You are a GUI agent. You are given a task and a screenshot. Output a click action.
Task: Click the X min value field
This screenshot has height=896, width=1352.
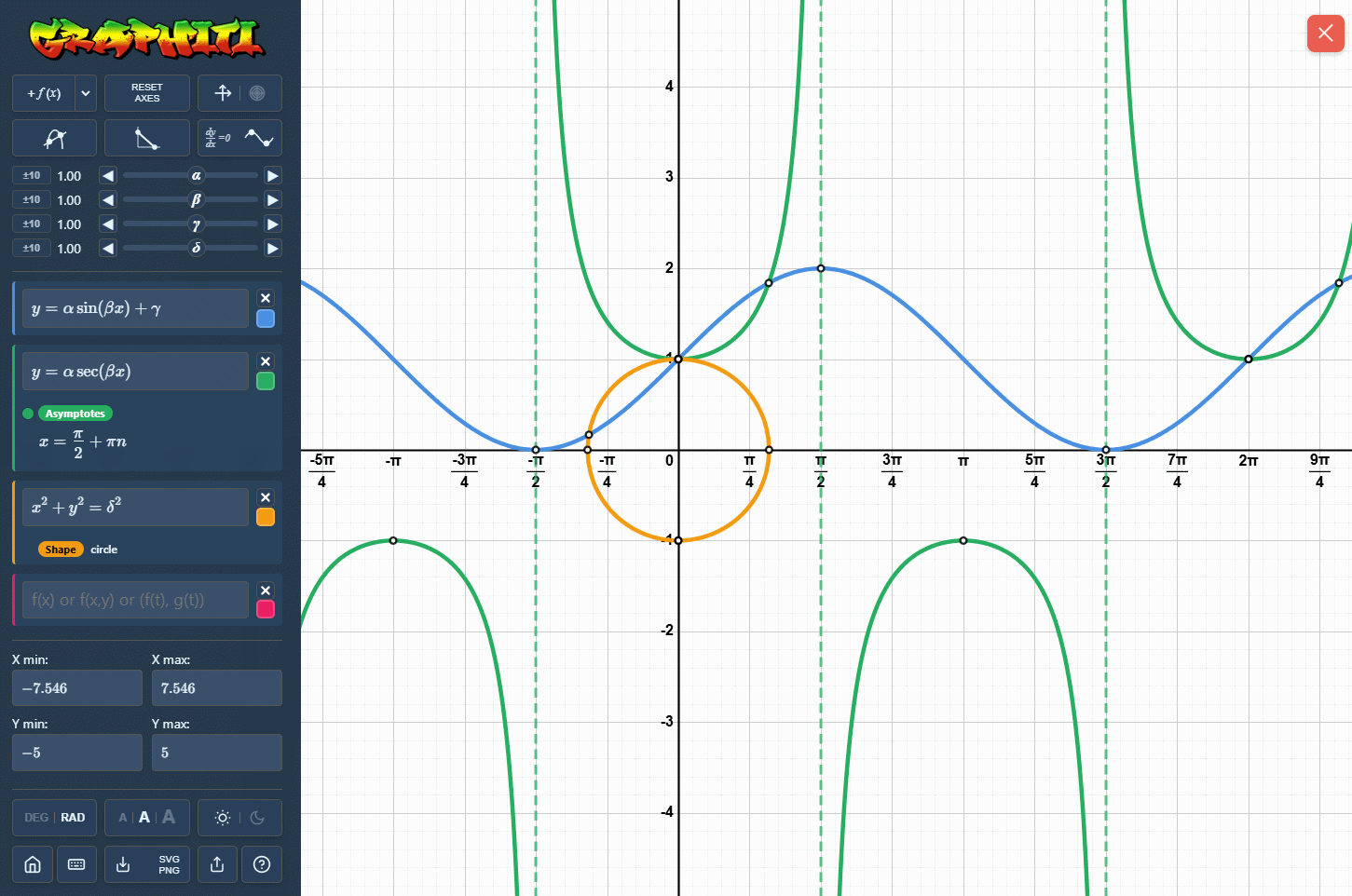point(77,688)
